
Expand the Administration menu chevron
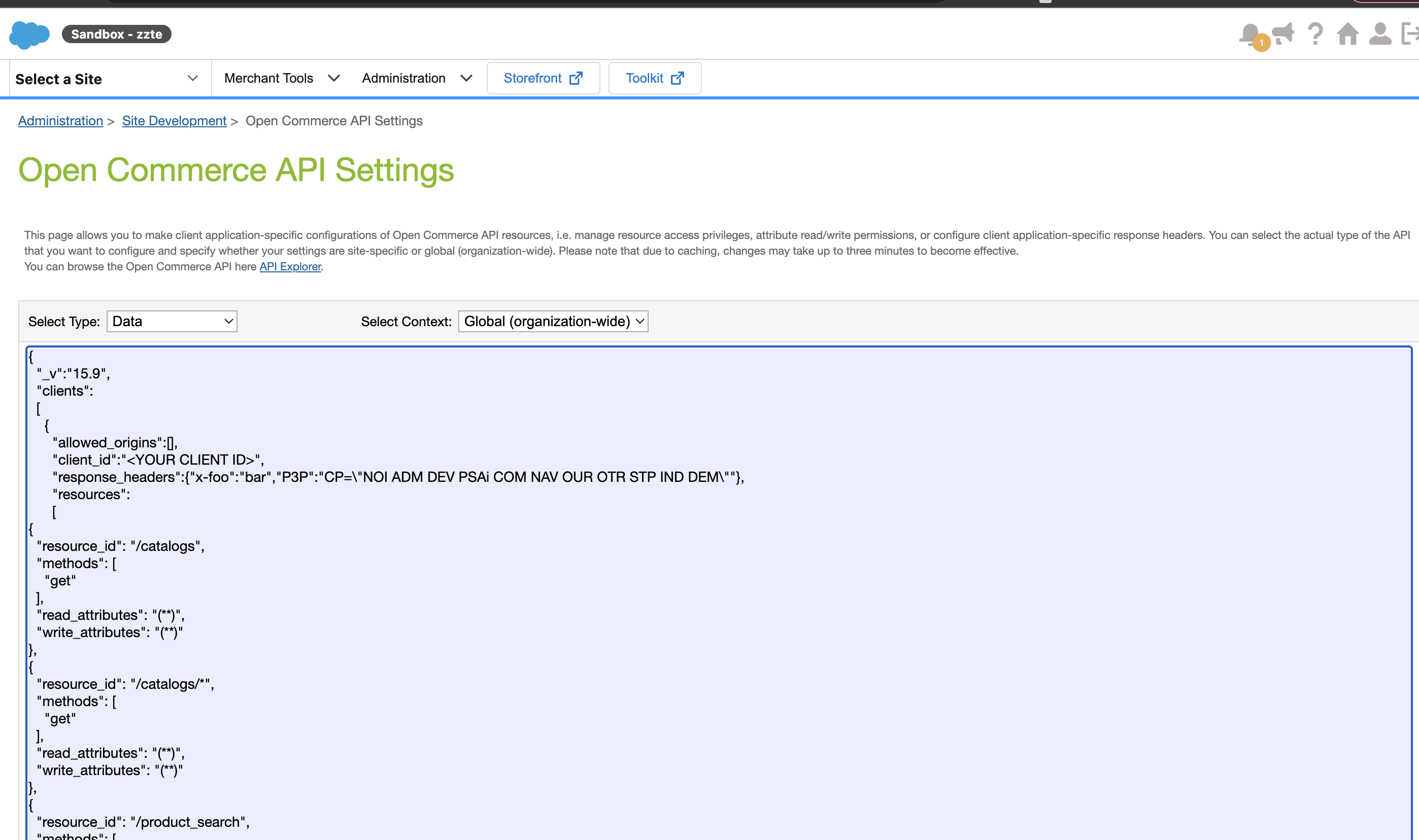click(466, 78)
